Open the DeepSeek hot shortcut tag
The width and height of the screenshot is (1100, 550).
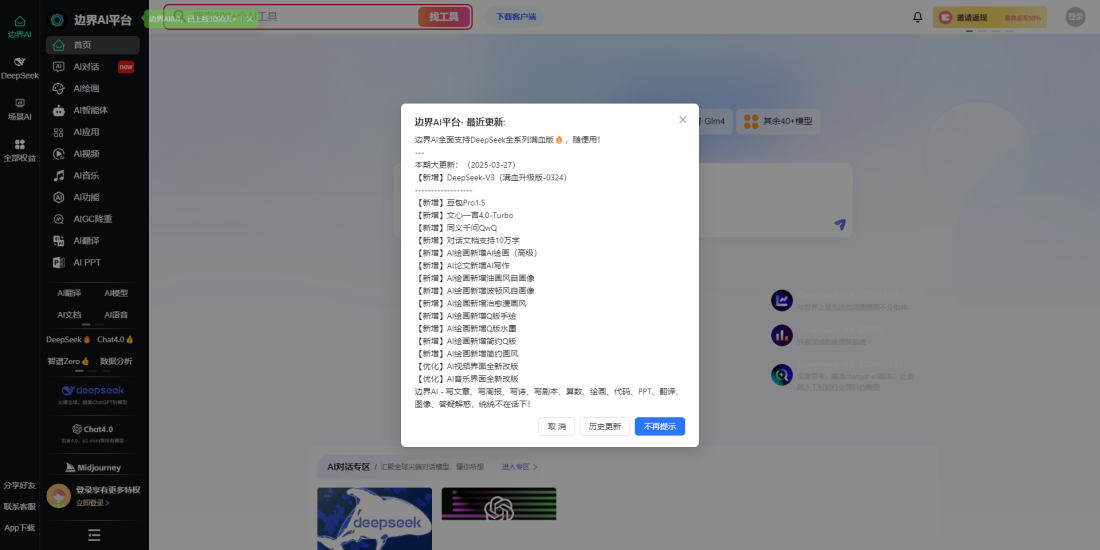point(68,340)
